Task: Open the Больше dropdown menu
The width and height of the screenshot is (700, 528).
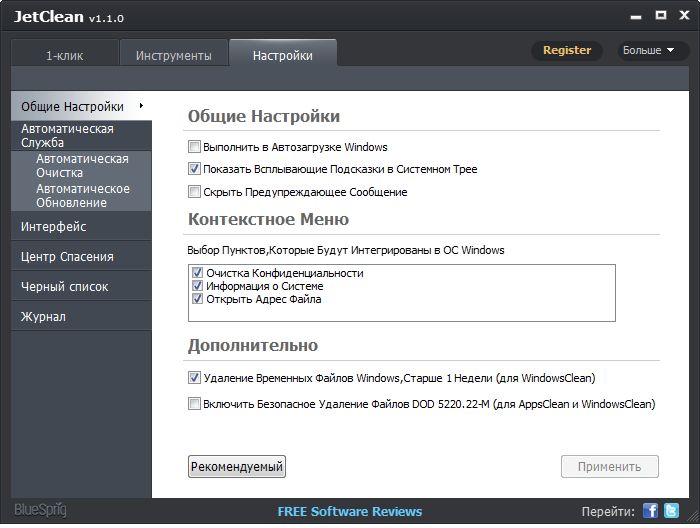Action: coord(649,50)
